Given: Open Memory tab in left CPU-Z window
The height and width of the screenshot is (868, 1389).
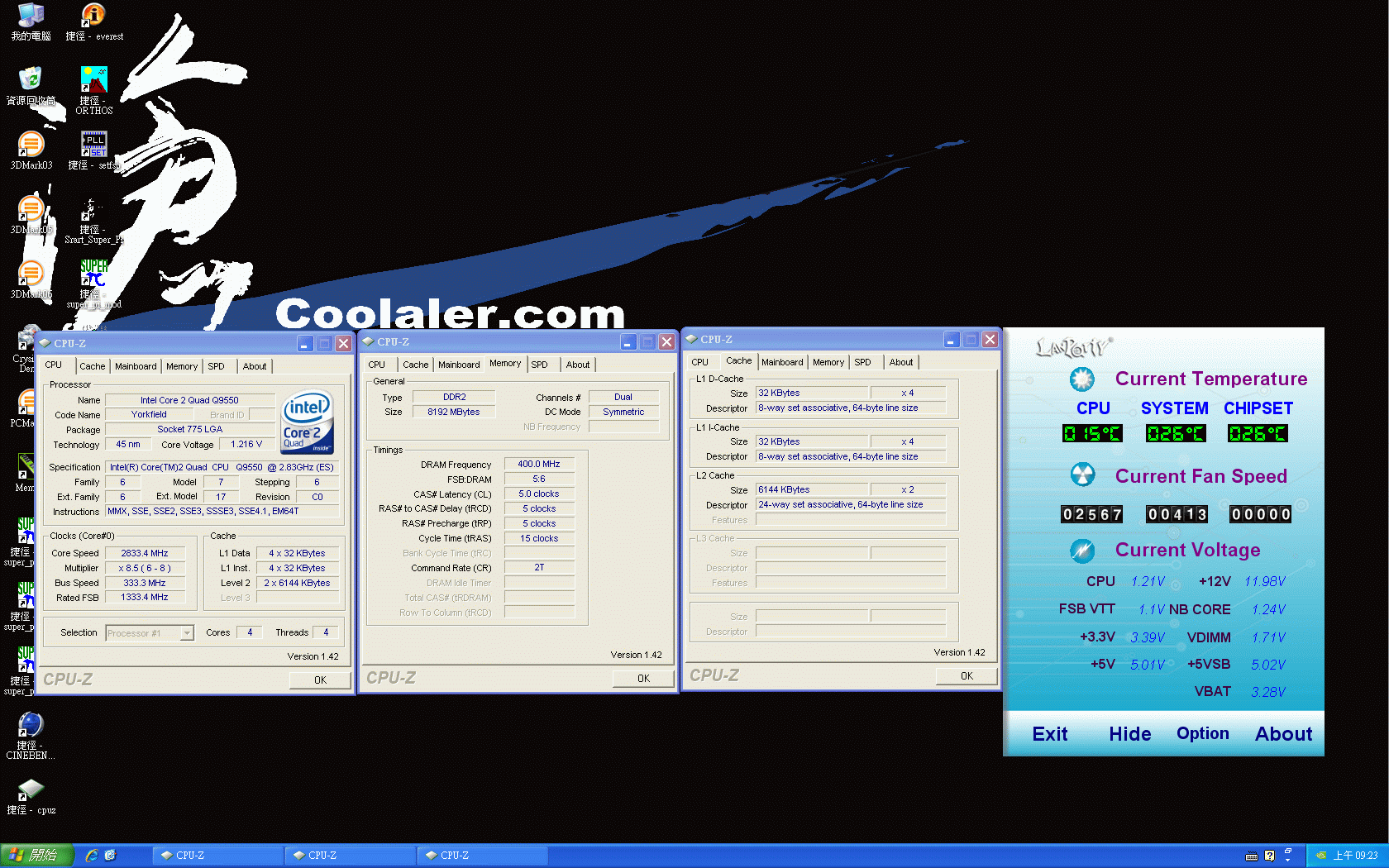Looking at the screenshot, I should pos(182,366).
